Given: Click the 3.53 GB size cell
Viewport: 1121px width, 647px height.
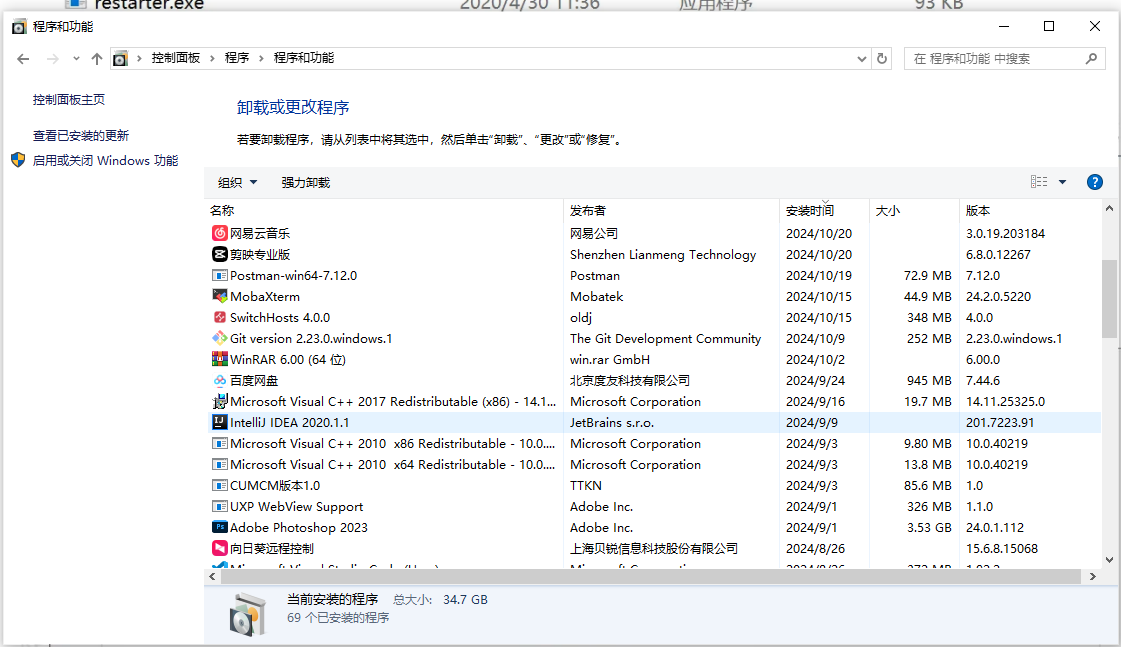Looking at the screenshot, I should coord(929,528).
